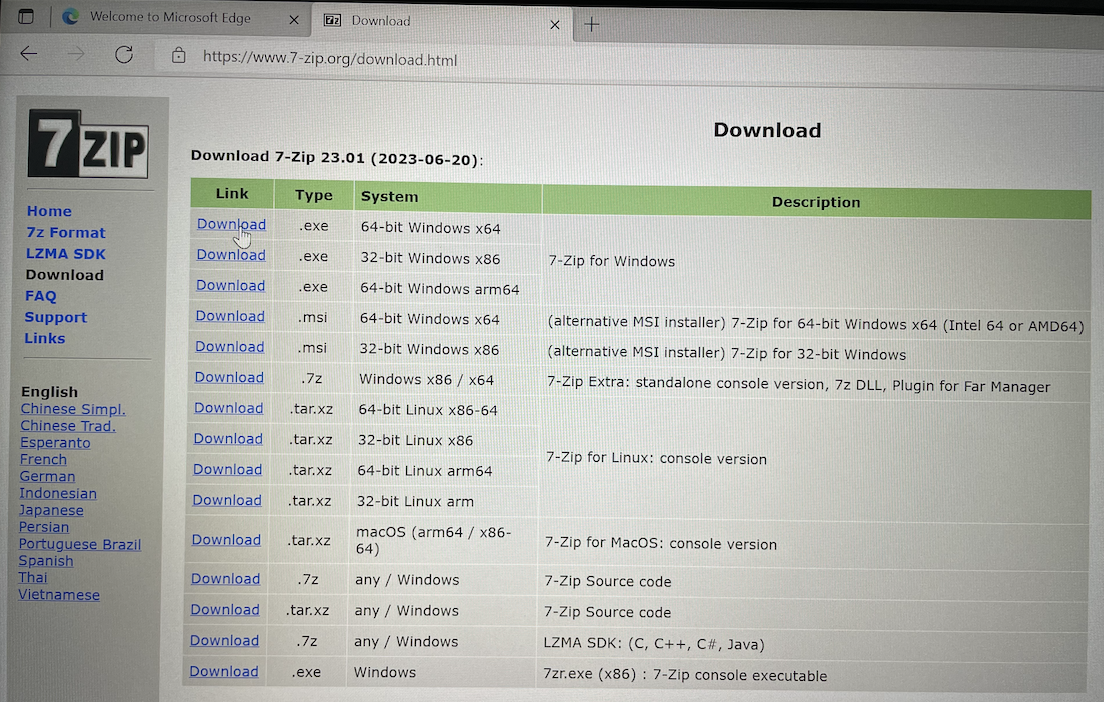Reload the page with refresh icon
1104x702 pixels.
[124, 55]
